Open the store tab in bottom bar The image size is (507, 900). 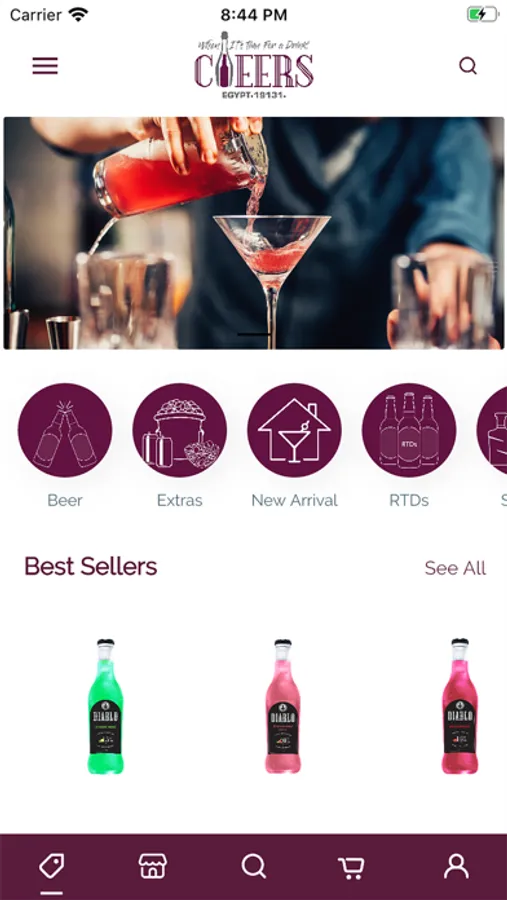153,866
